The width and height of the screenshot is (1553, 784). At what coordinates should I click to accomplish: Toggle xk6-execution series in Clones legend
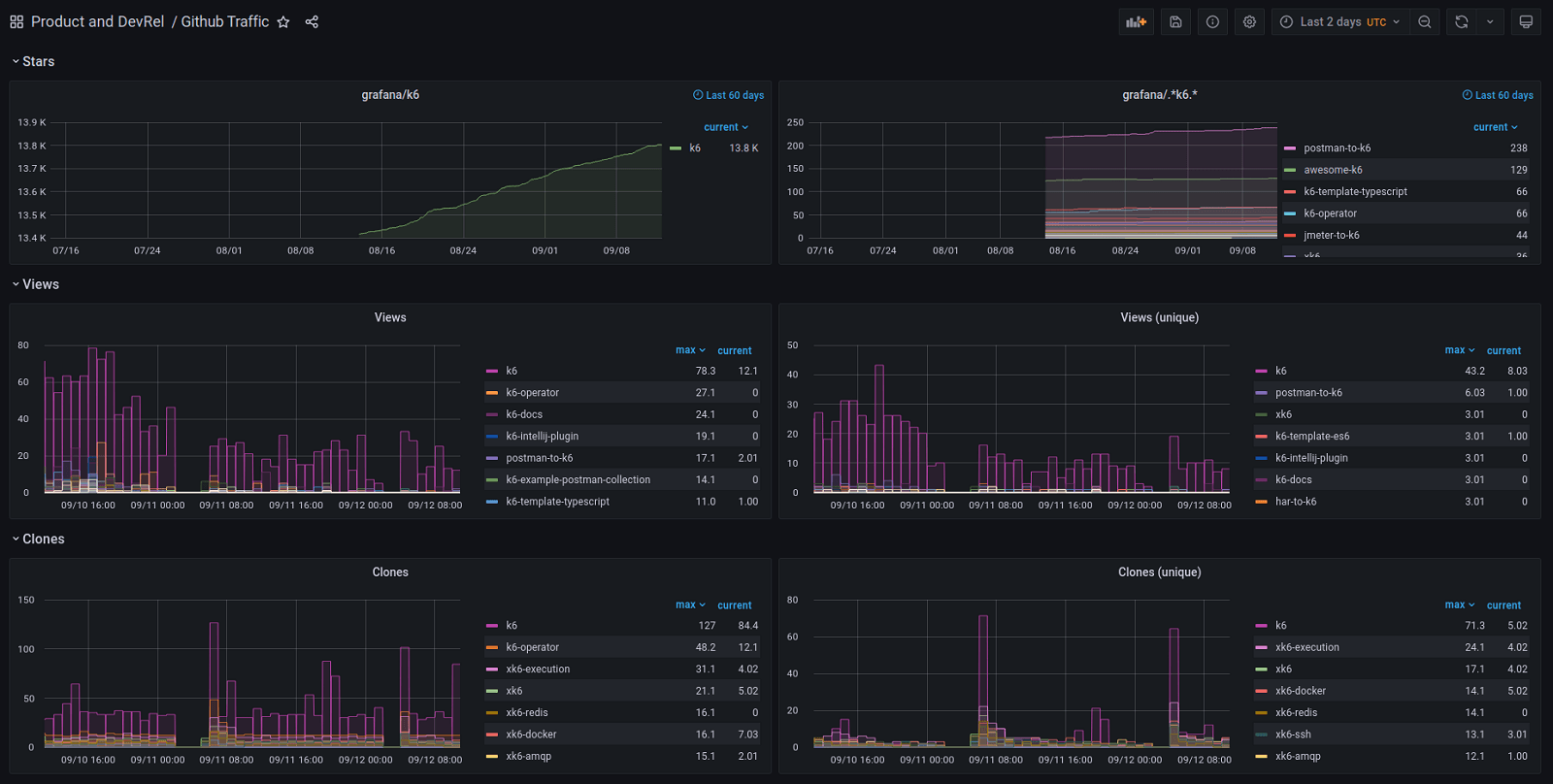pyautogui.click(x=538, y=670)
